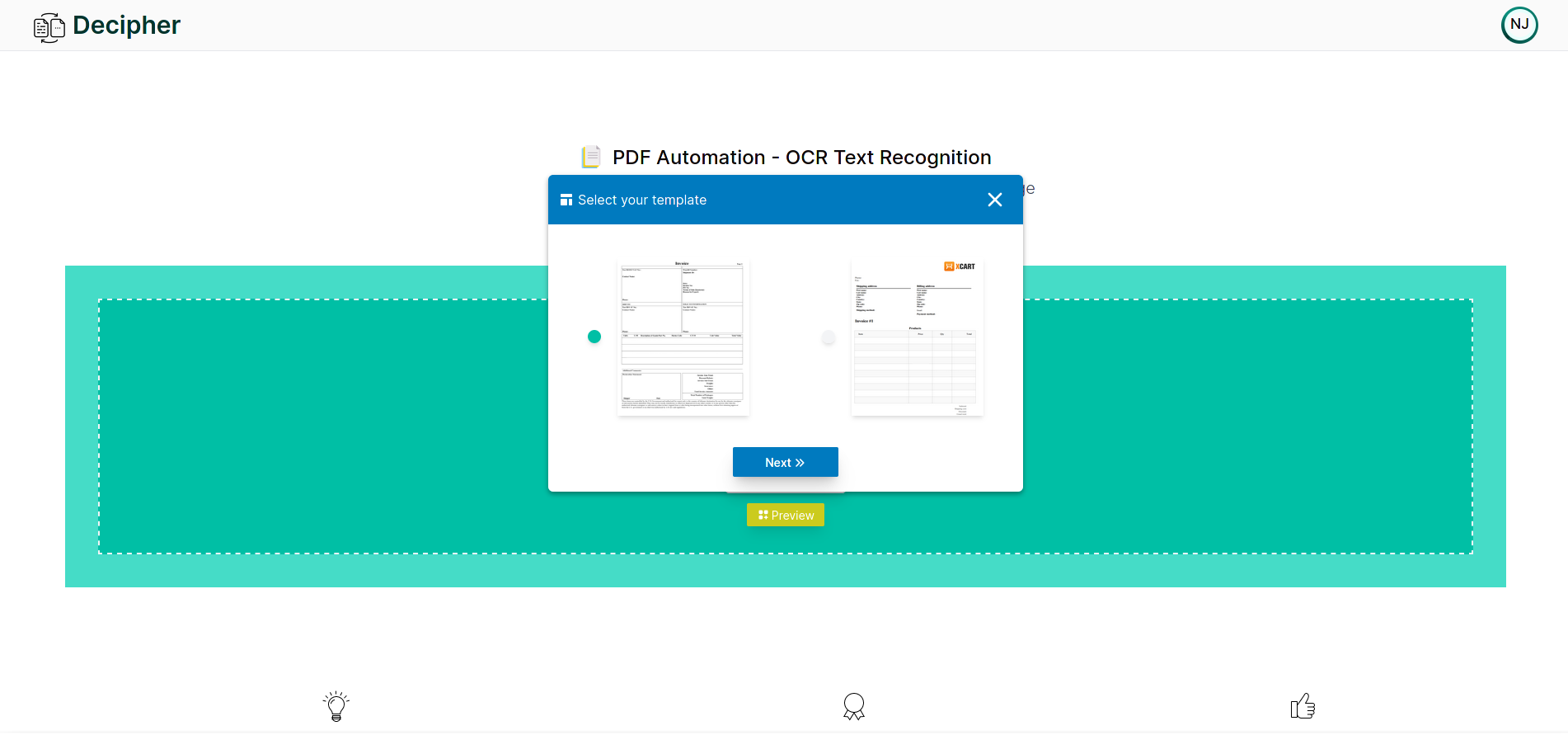Click the document icon beside PDF Automation title

[591, 157]
